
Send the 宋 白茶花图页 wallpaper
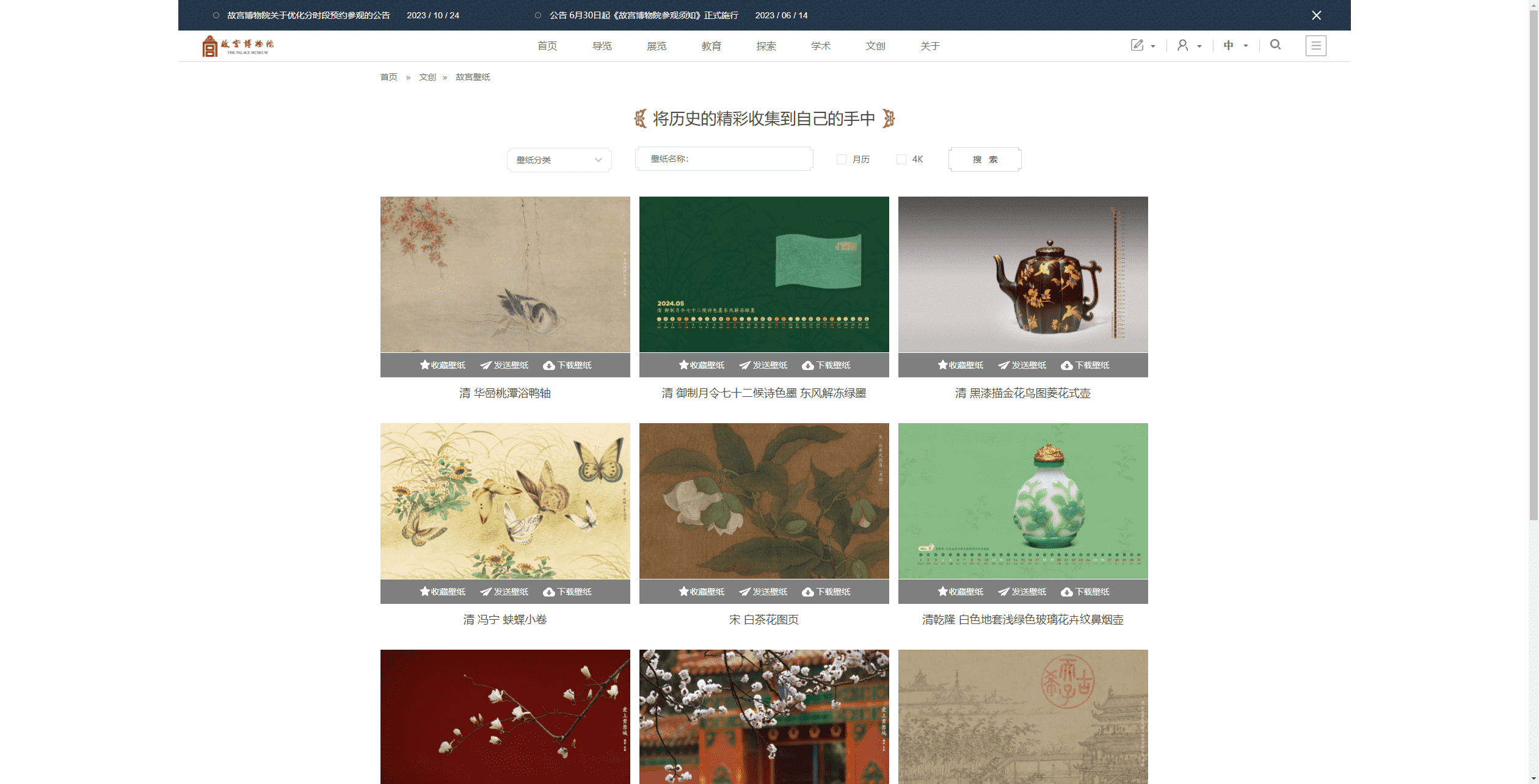(x=763, y=592)
